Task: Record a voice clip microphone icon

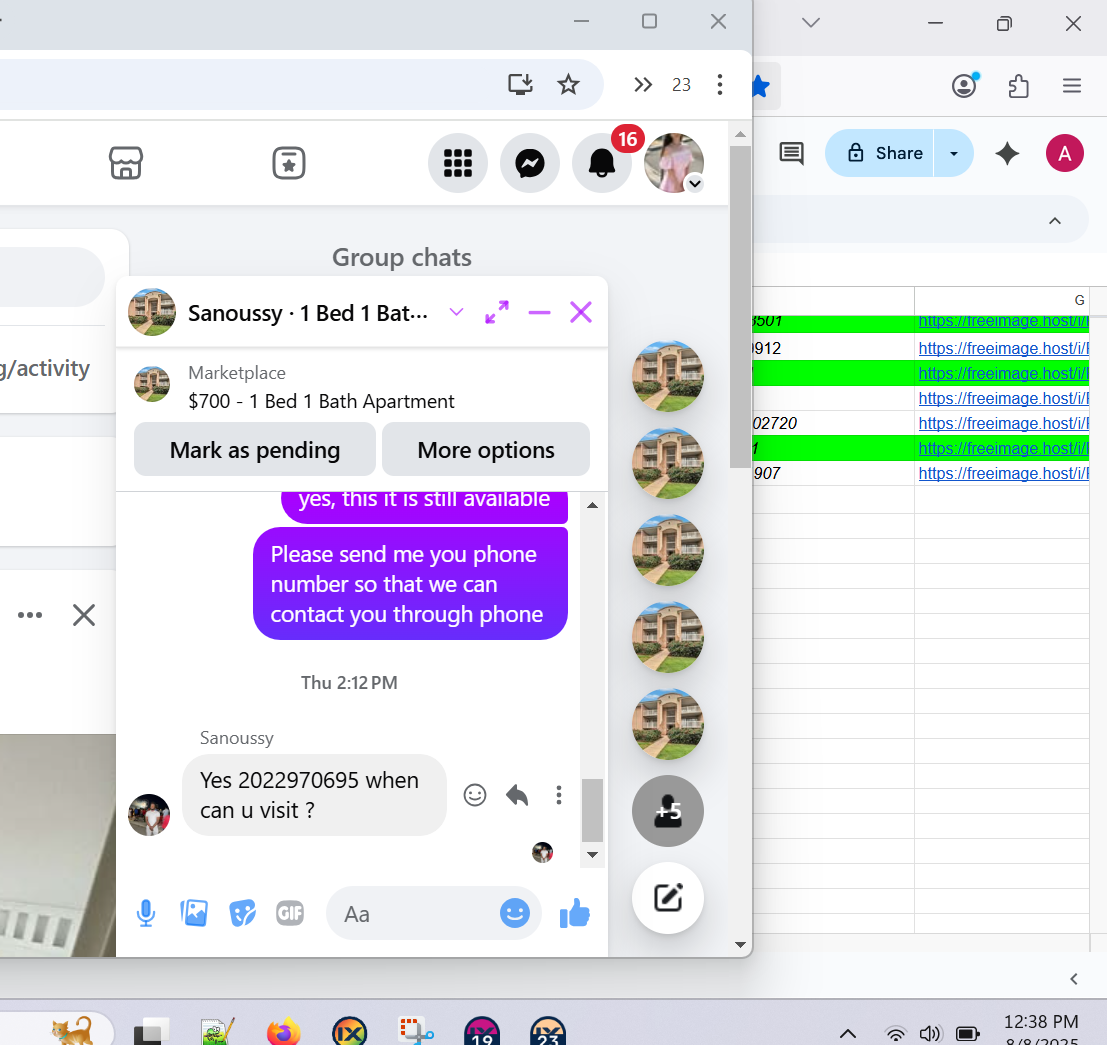Action: [x=145, y=913]
